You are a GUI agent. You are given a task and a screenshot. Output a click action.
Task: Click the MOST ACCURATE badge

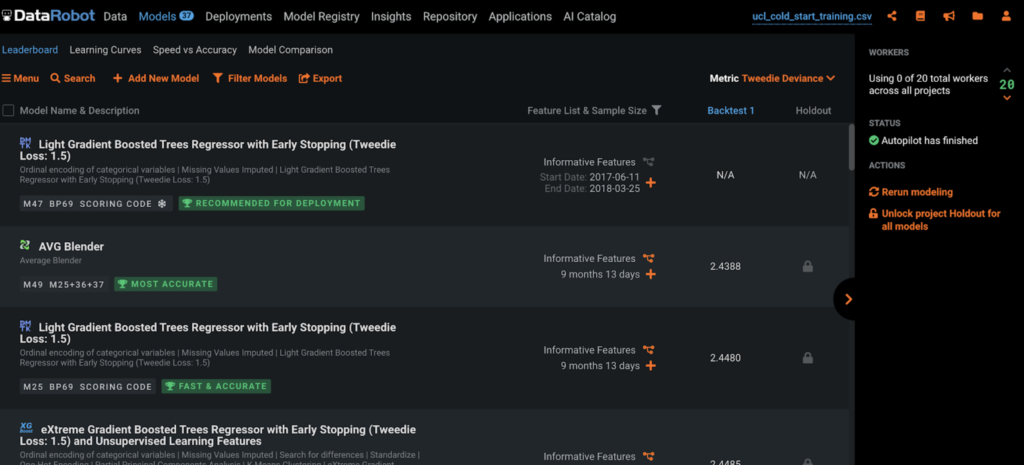(x=166, y=284)
